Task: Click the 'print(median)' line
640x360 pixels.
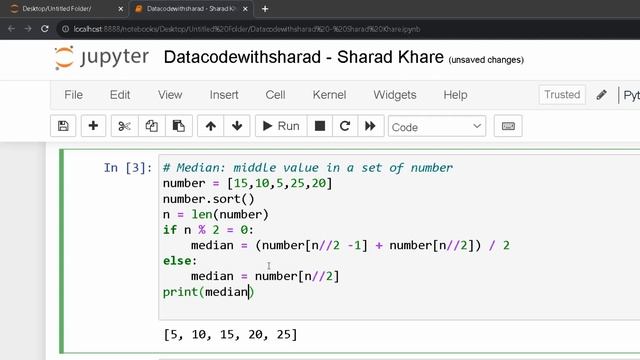Action: pyautogui.click(x=209, y=292)
